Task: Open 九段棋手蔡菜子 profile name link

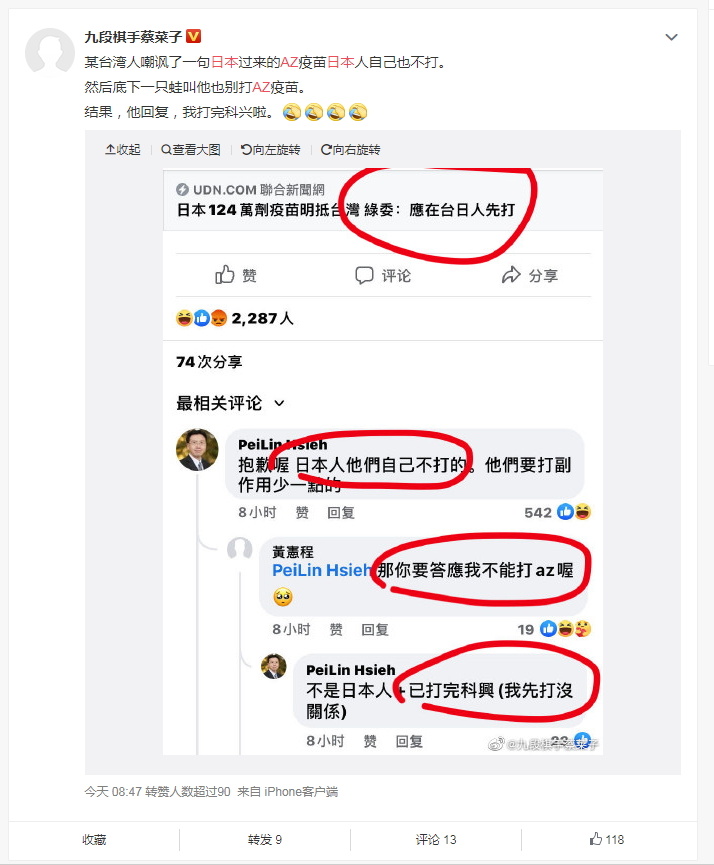Action: (133, 37)
